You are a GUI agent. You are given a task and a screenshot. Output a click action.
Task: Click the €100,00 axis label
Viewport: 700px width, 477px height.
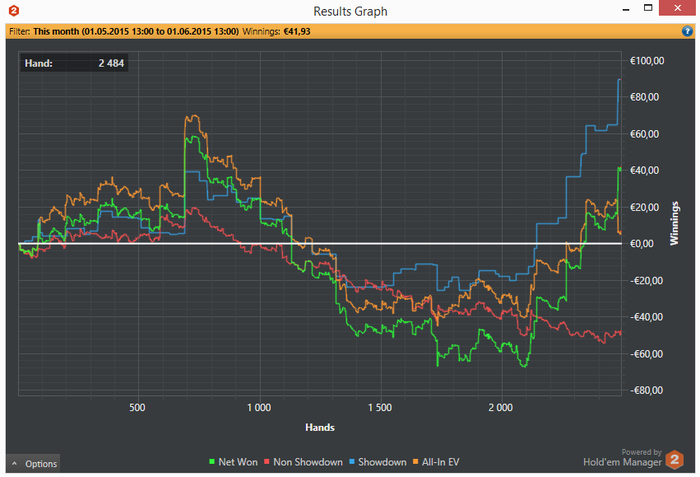tap(647, 61)
